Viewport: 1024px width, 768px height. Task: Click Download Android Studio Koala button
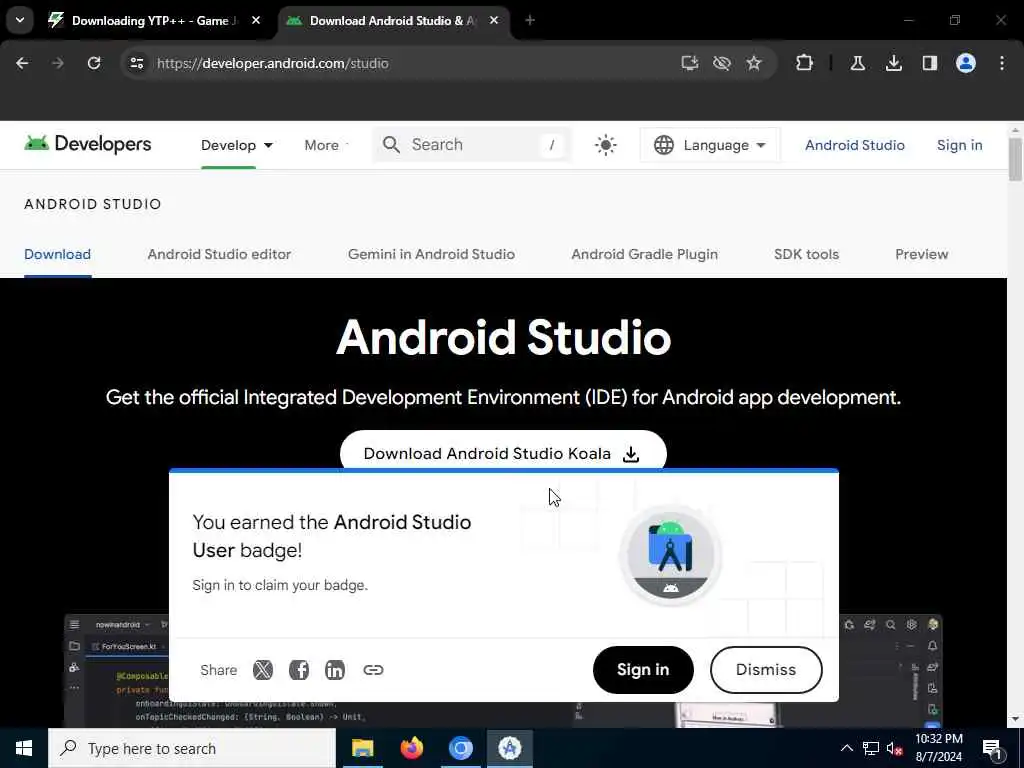pos(503,451)
